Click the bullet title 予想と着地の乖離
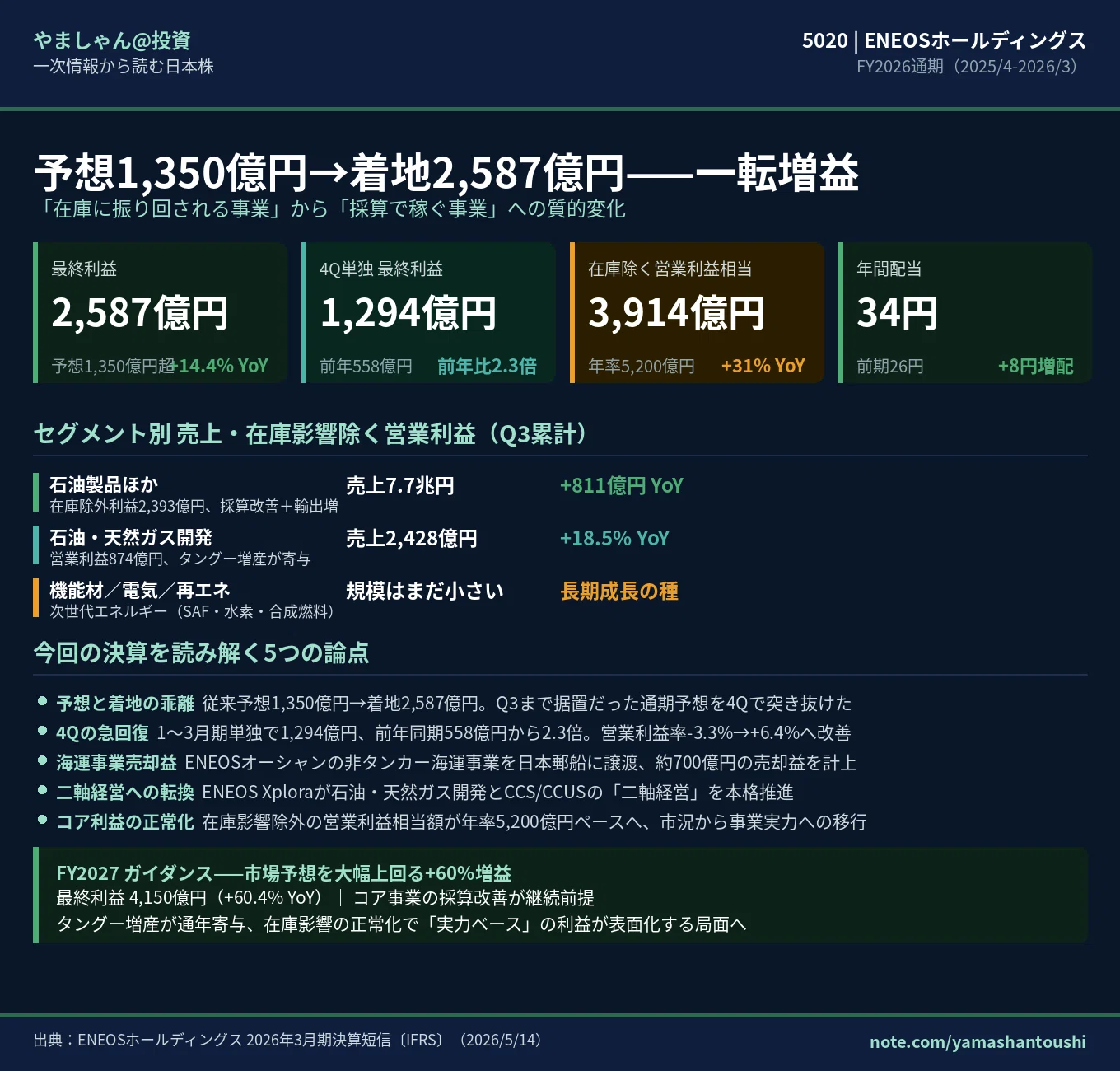This screenshot has width=1120, height=1071. [x=125, y=703]
